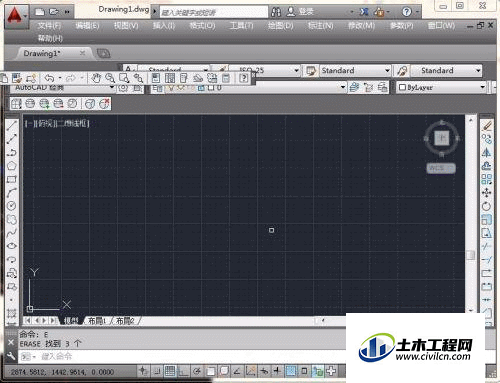The image size is (500, 383).
Task: Click the WCS button under ViewCube
Action: (x=441, y=168)
